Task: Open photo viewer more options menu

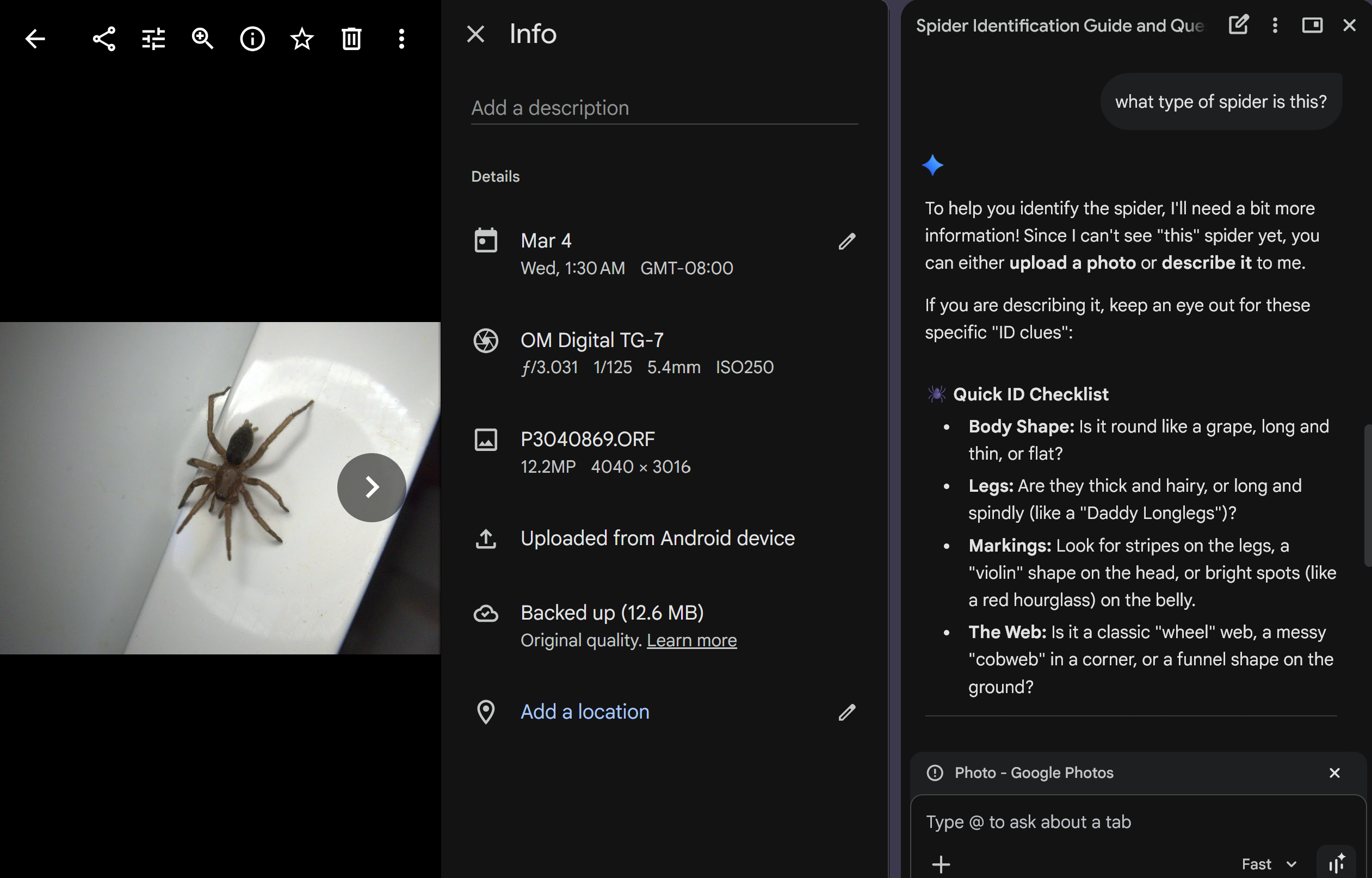Action: click(401, 39)
